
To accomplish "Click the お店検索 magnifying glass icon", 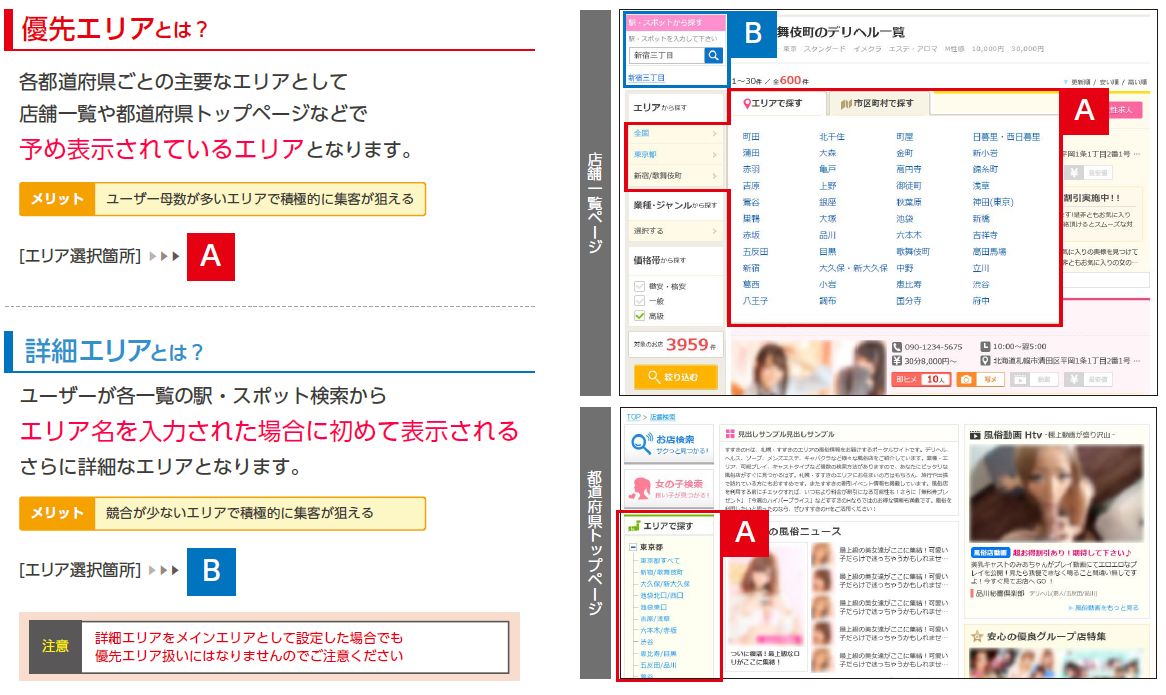I will [639, 442].
